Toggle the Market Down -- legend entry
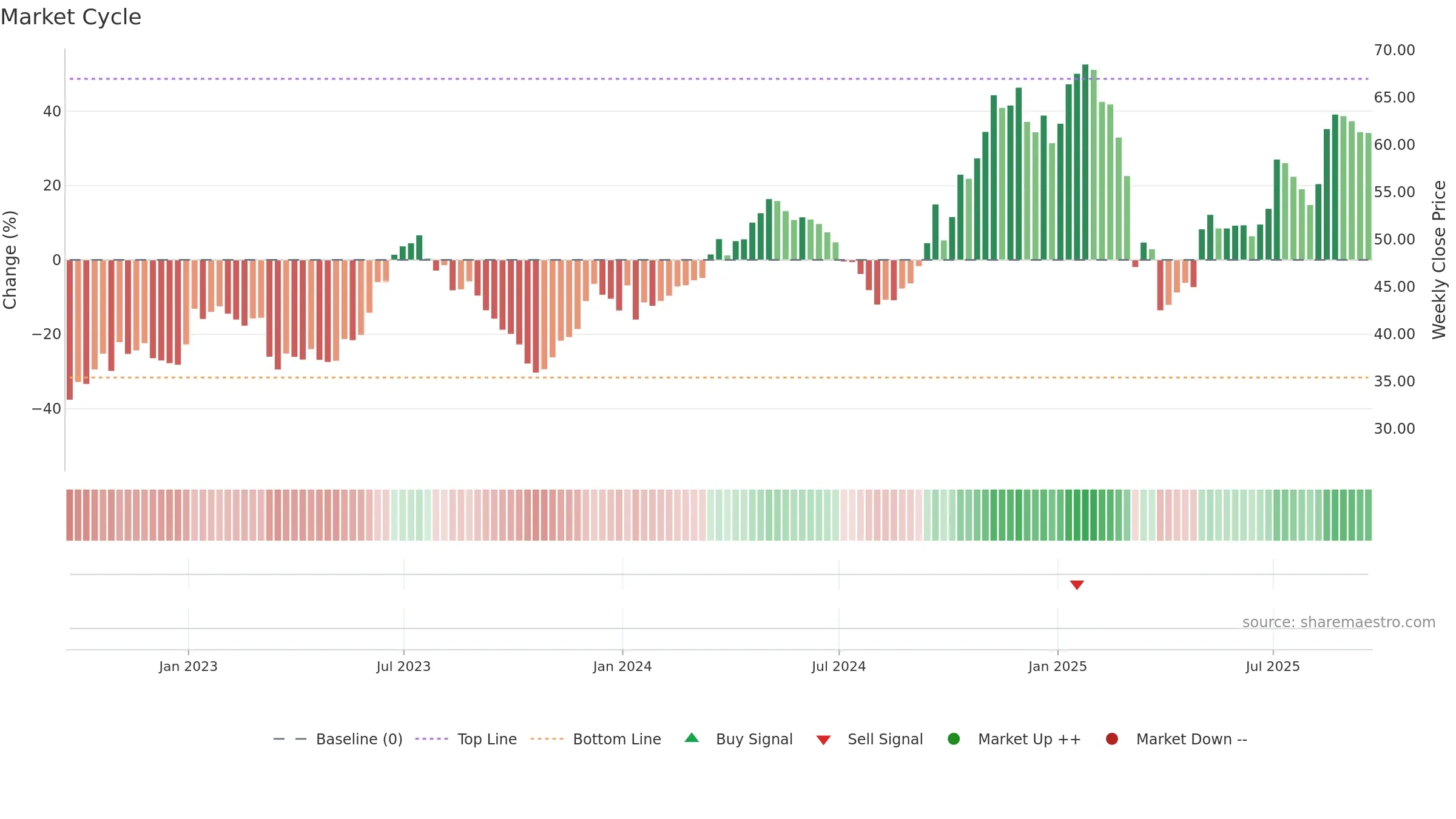 click(1176, 739)
